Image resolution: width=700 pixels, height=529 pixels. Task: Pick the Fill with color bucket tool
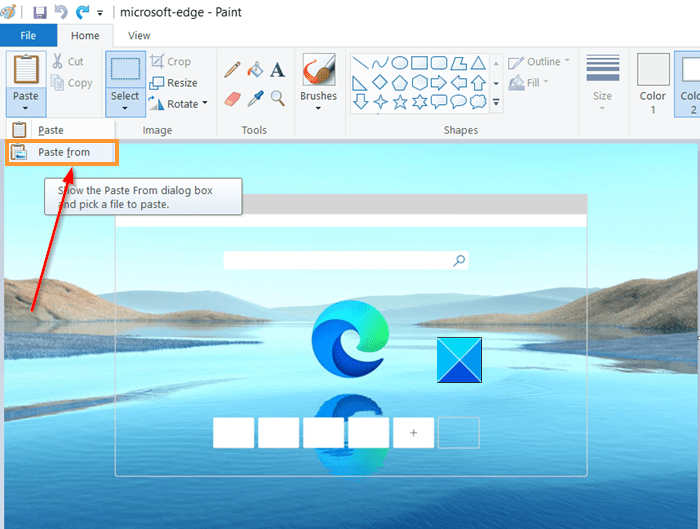coord(255,69)
